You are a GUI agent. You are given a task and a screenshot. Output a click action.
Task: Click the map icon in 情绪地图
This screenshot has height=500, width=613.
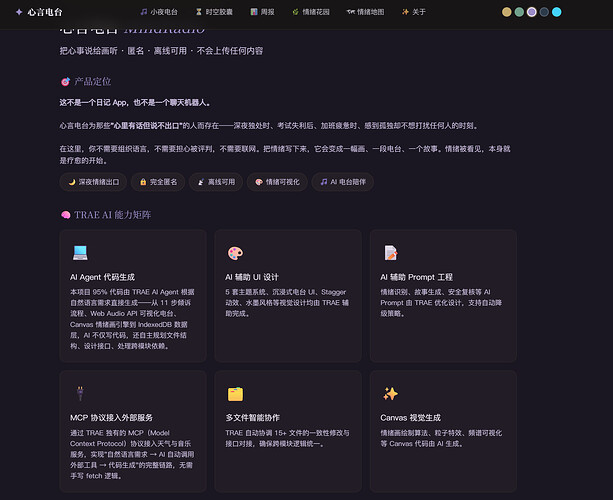pyautogui.click(x=351, y=12)
